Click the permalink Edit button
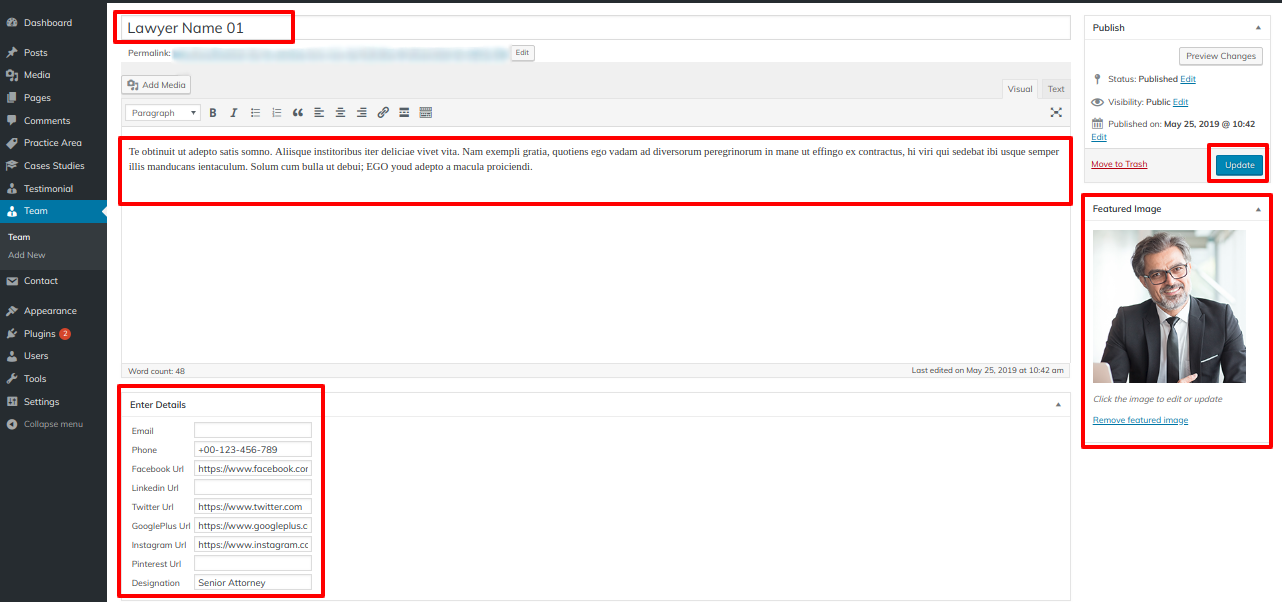Viewport: 1282px width, 602px height. coord(522,52)
